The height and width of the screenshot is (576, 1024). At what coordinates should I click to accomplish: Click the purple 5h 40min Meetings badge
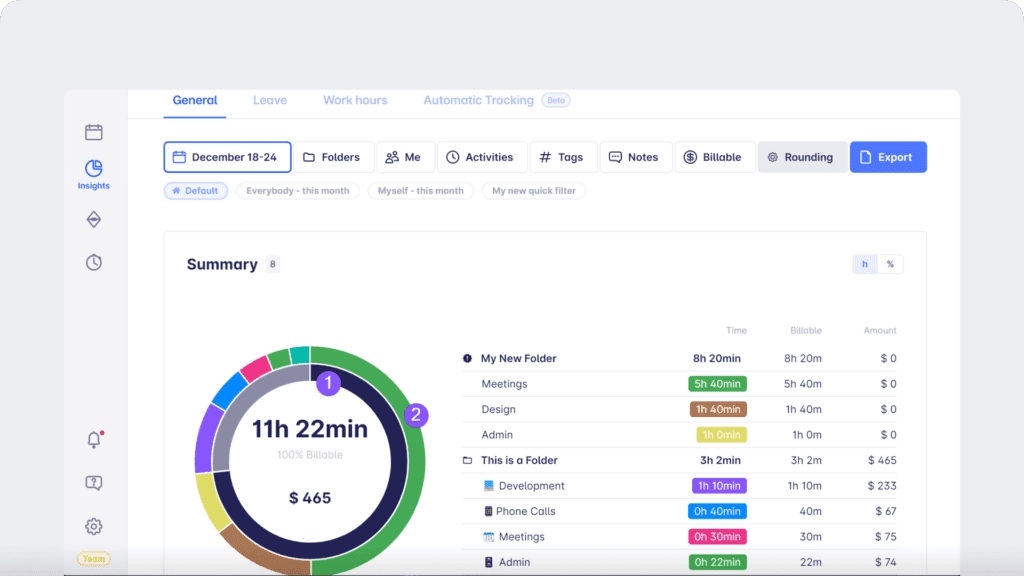pos(717,384)
